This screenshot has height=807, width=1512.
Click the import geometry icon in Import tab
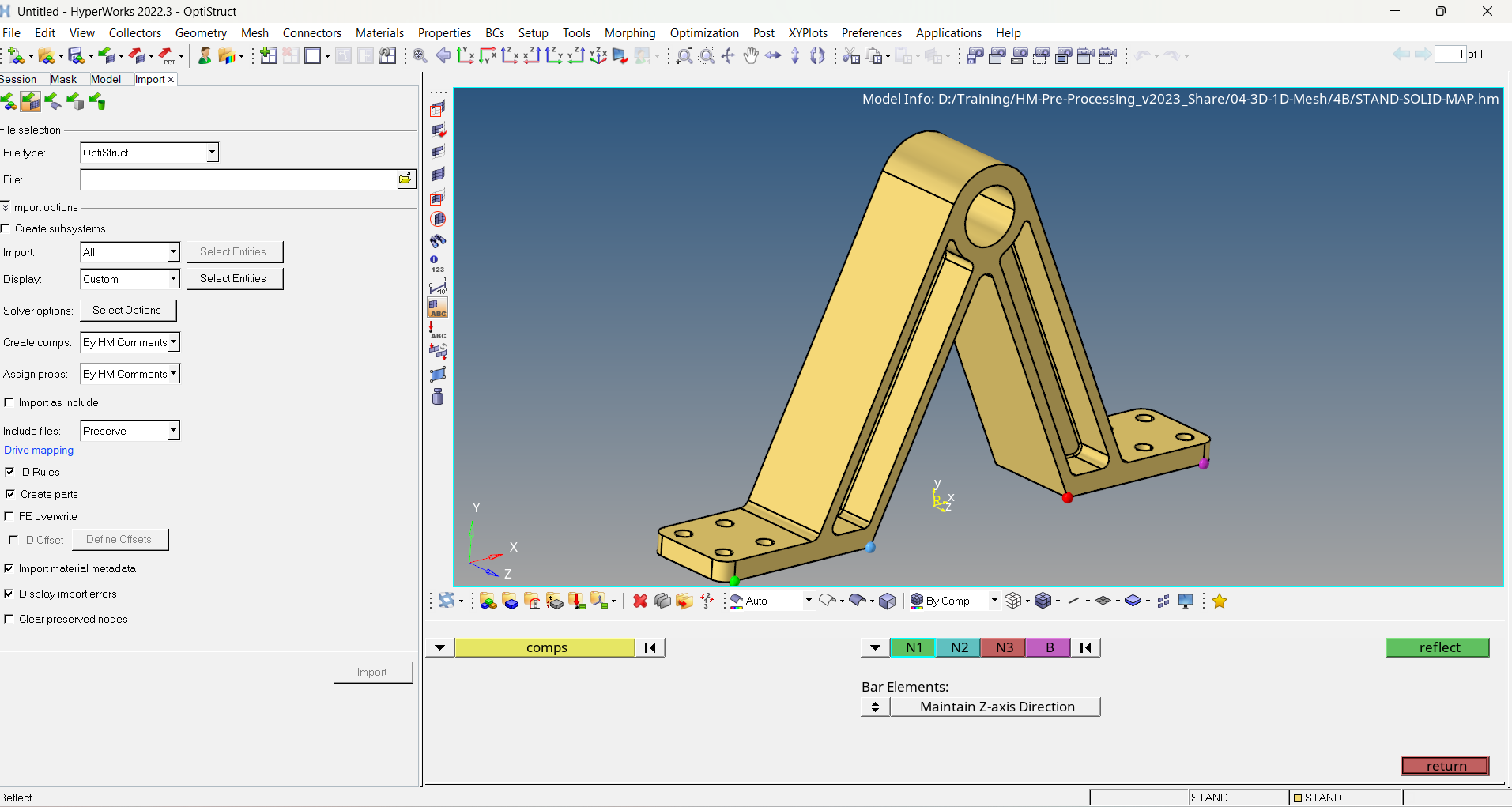[x=52, y=102]
